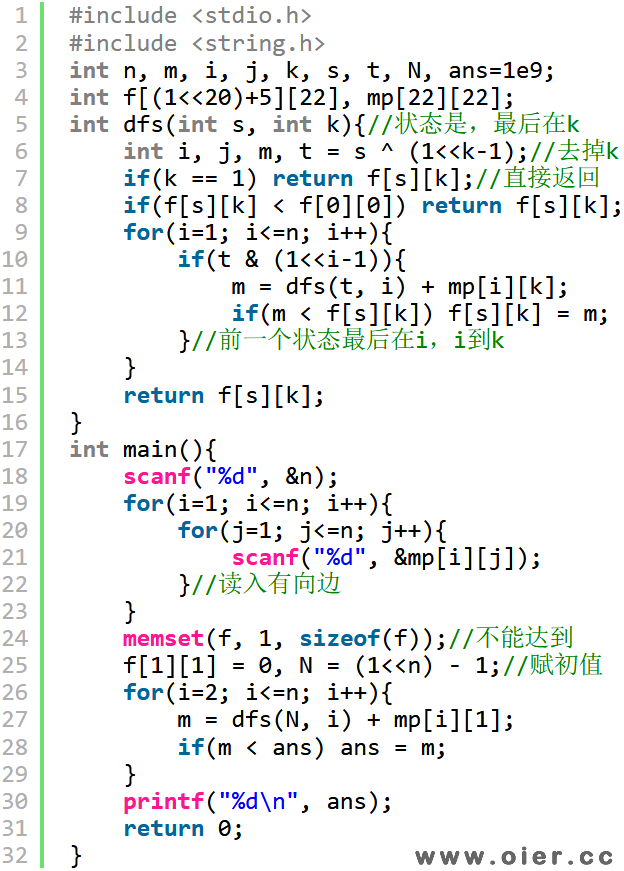Viewport: 624px width, 871px height.
Task: Click line number 1 in the gutter
Action: pos(21,16)
